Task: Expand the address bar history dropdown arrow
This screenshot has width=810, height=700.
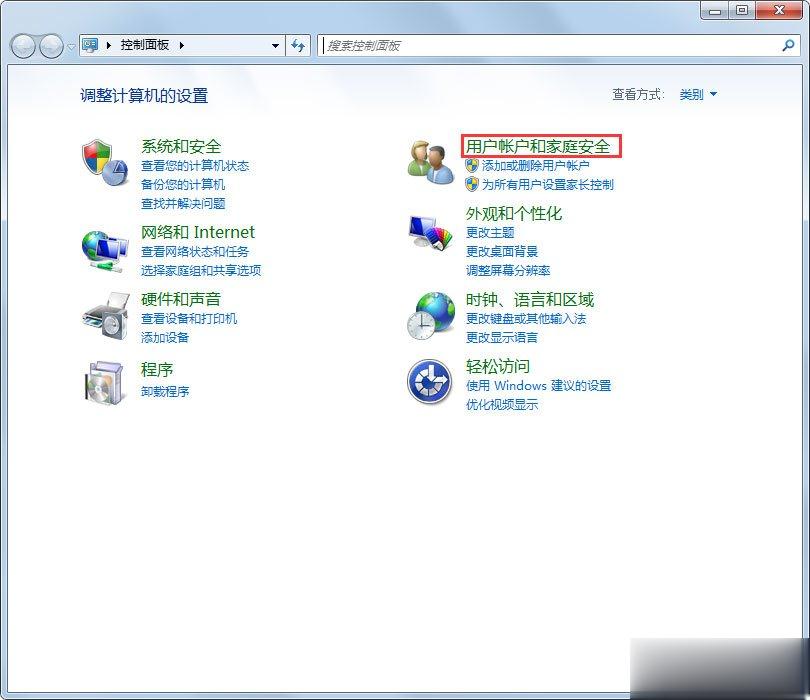Action: 275,45
